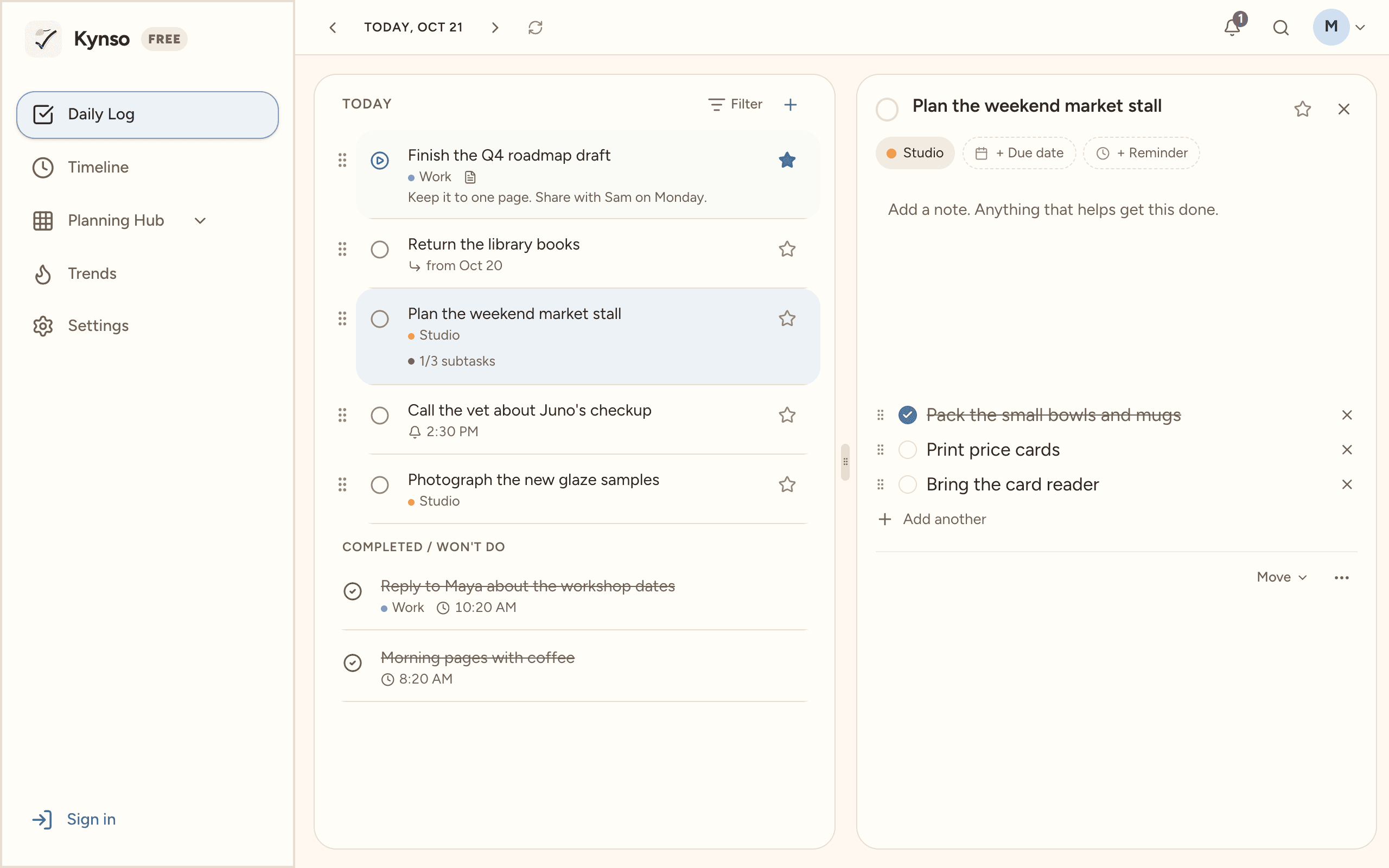Click the Sign in link
This screenshot has height=868, width=1389.
74,819
